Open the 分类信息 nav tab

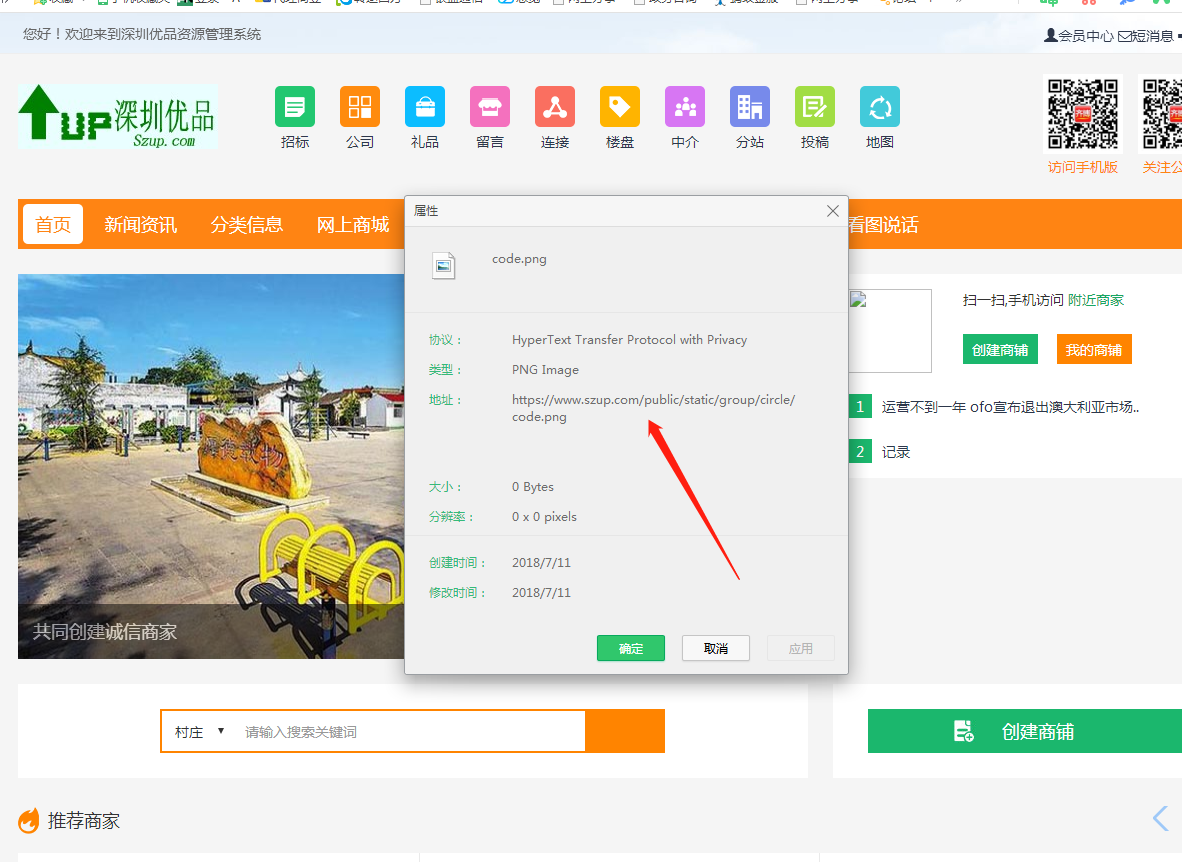tap(247, 225)
